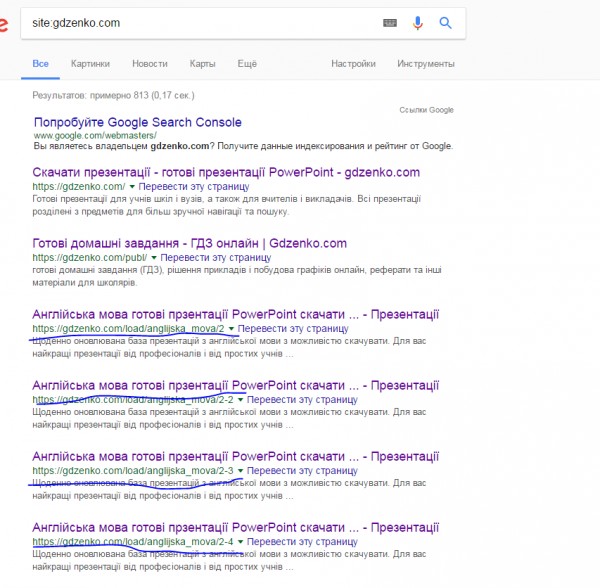Expand dropdown arrow next to https://gdzenko.com/
Screen dimensions: 600x588
pyautogui.click(x=132, y=187)
